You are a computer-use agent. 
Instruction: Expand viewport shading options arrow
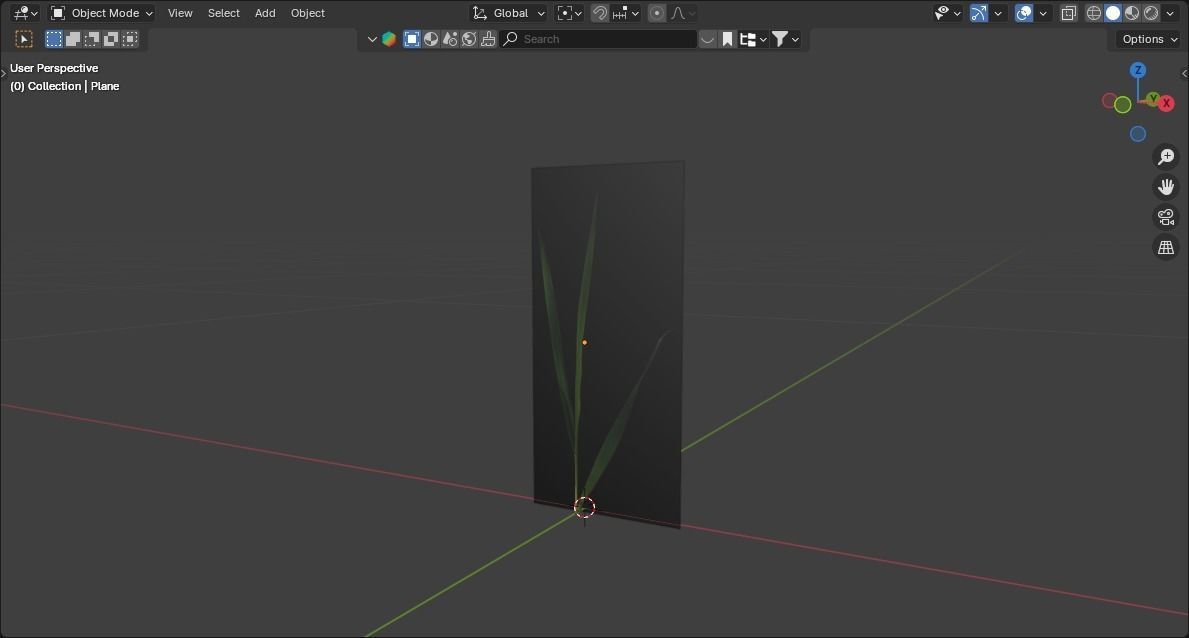click(x=1170, y=13)
